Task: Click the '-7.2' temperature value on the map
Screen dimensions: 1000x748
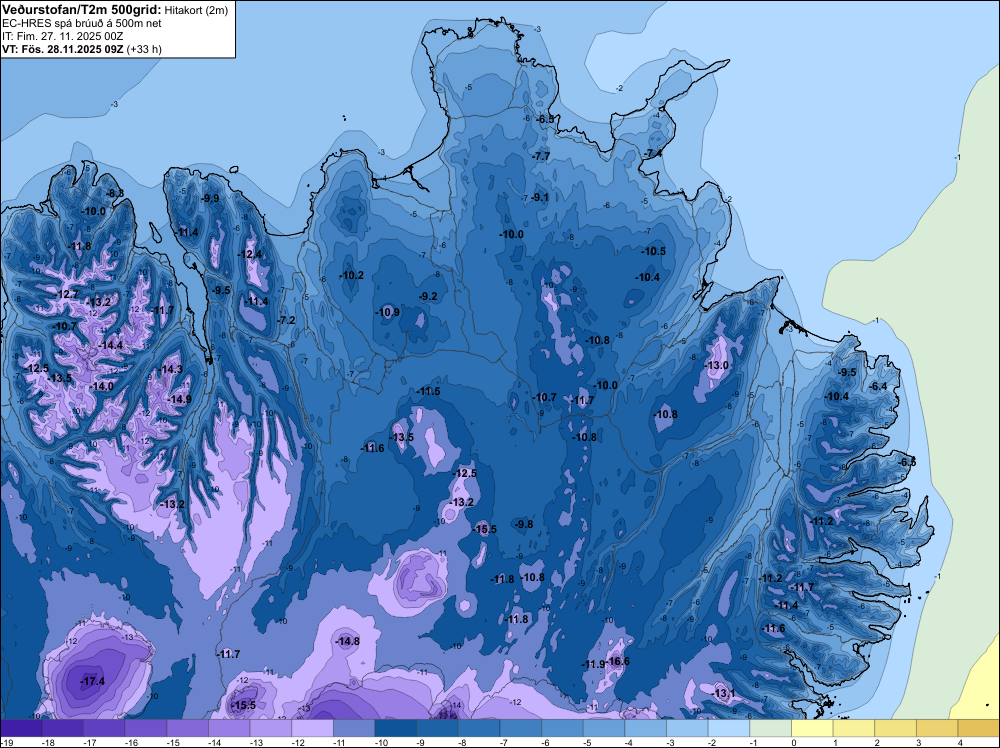Action: (x=287, y=320)
